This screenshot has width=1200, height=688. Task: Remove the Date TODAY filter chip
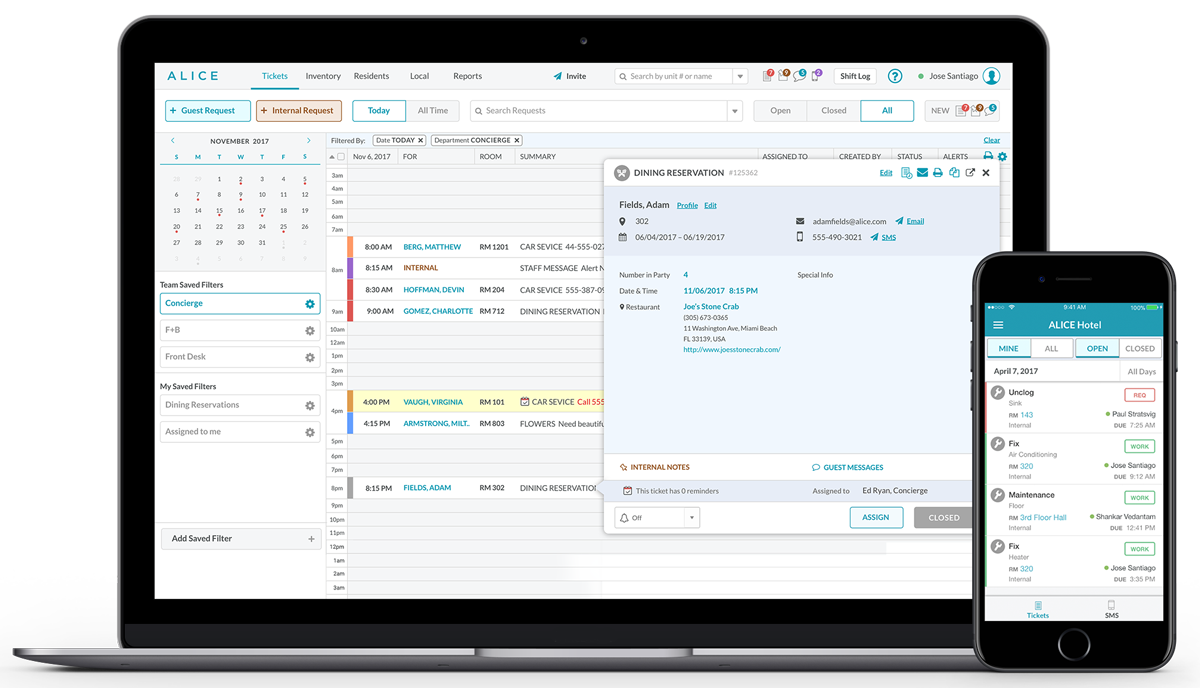tap(421, 141)
